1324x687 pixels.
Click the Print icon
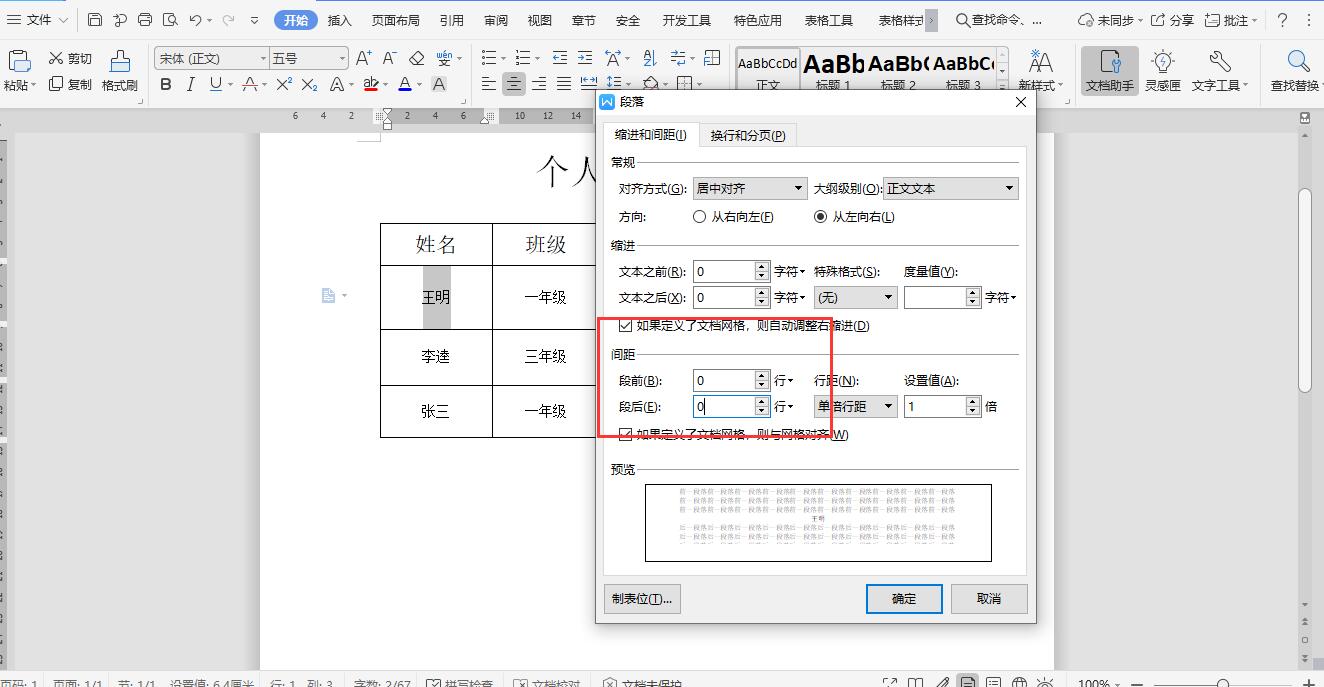[145, 20]
